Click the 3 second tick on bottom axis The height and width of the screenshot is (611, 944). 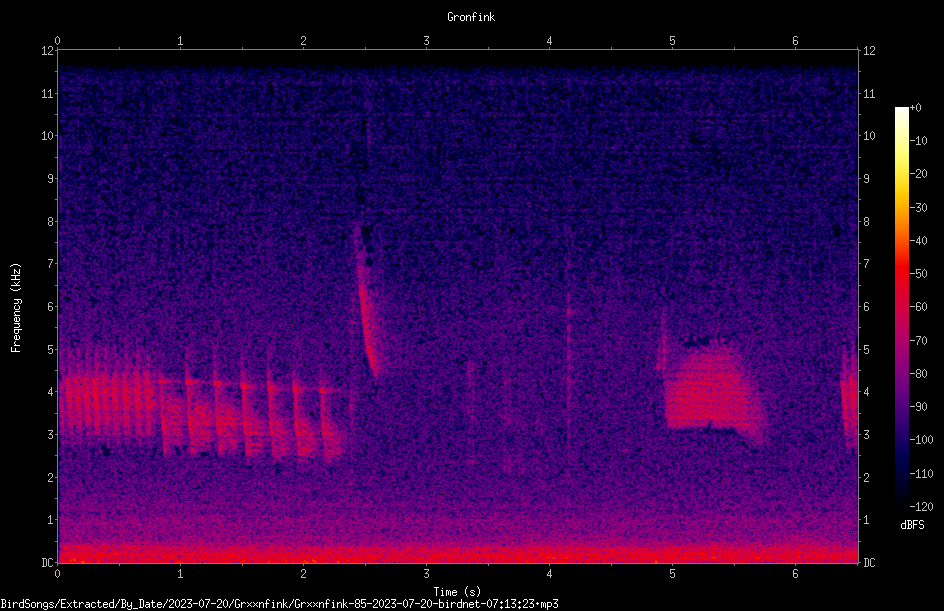426,574
